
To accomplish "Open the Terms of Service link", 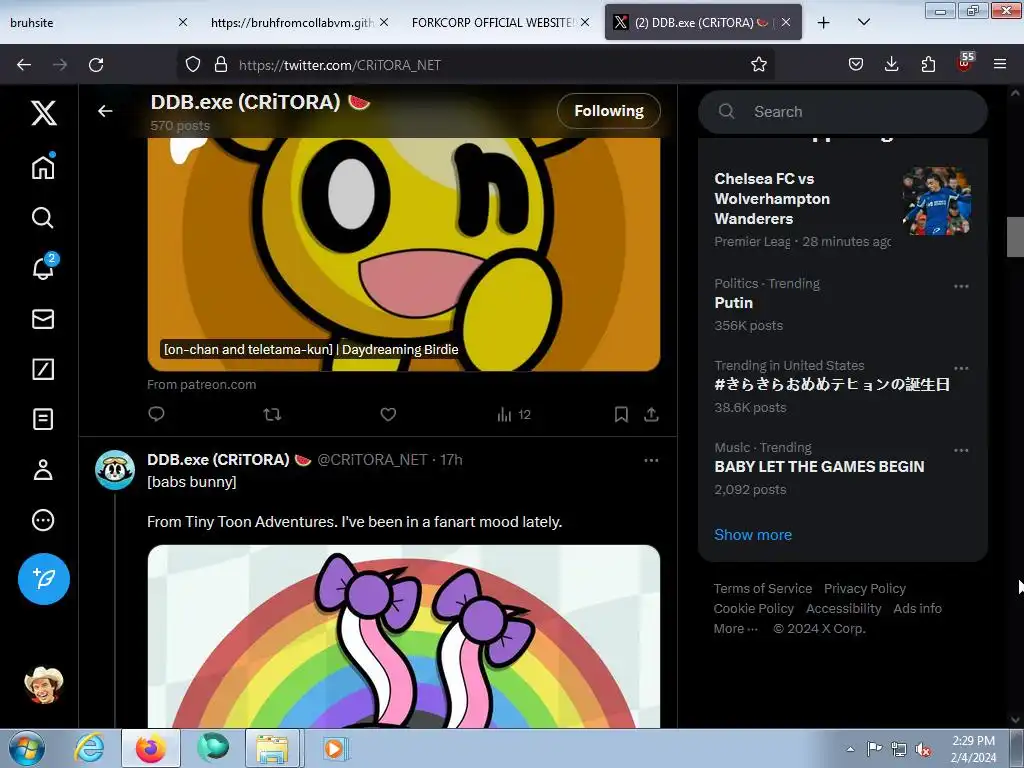I will 763,588.
